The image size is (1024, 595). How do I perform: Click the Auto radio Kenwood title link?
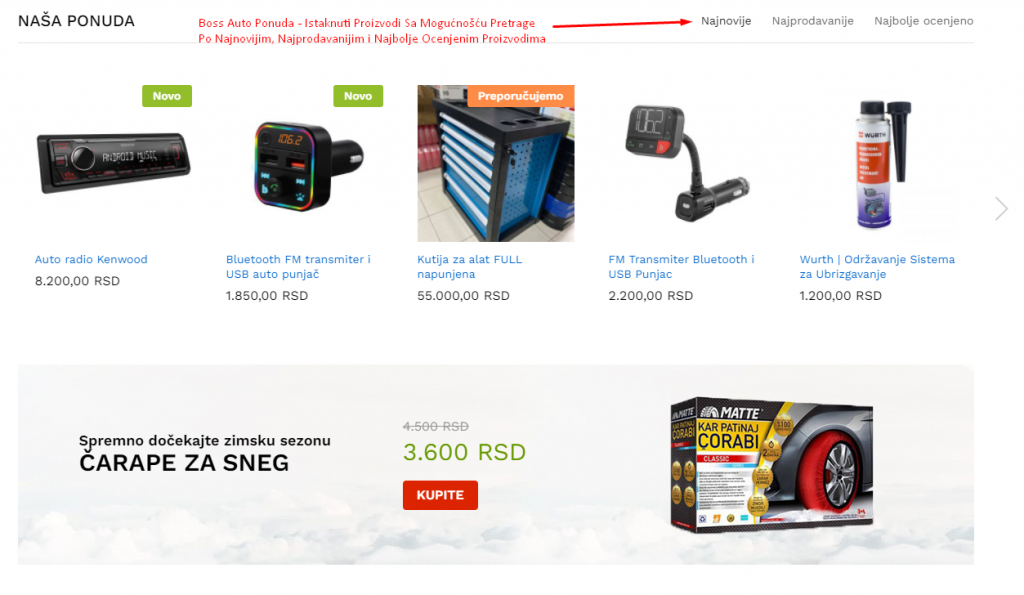pos(91,259)
